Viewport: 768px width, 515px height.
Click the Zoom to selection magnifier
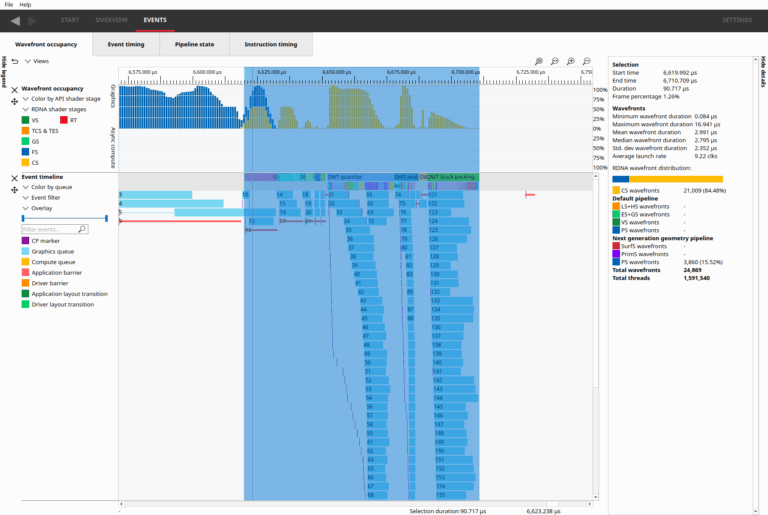pyautogui.click(x=539, y=61)
